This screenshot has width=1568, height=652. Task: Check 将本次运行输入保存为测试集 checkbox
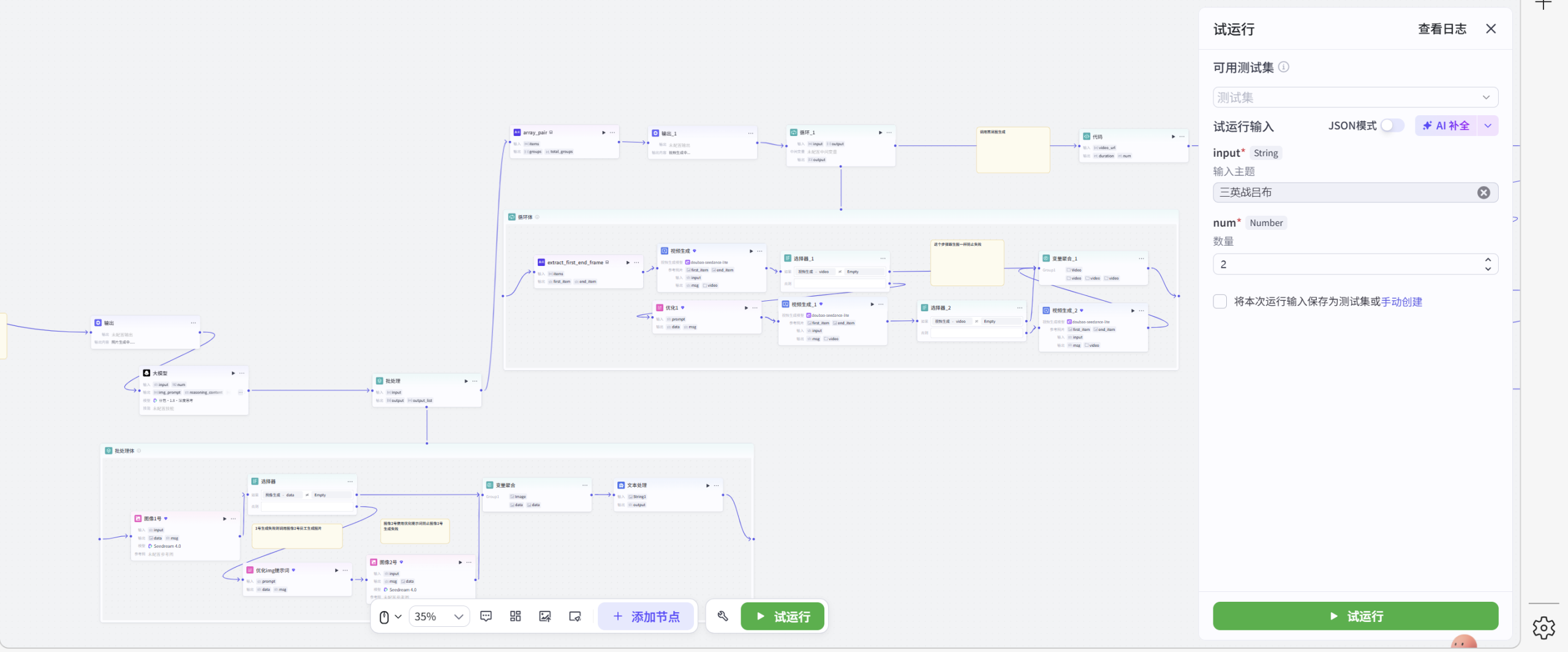(1220, 301)
